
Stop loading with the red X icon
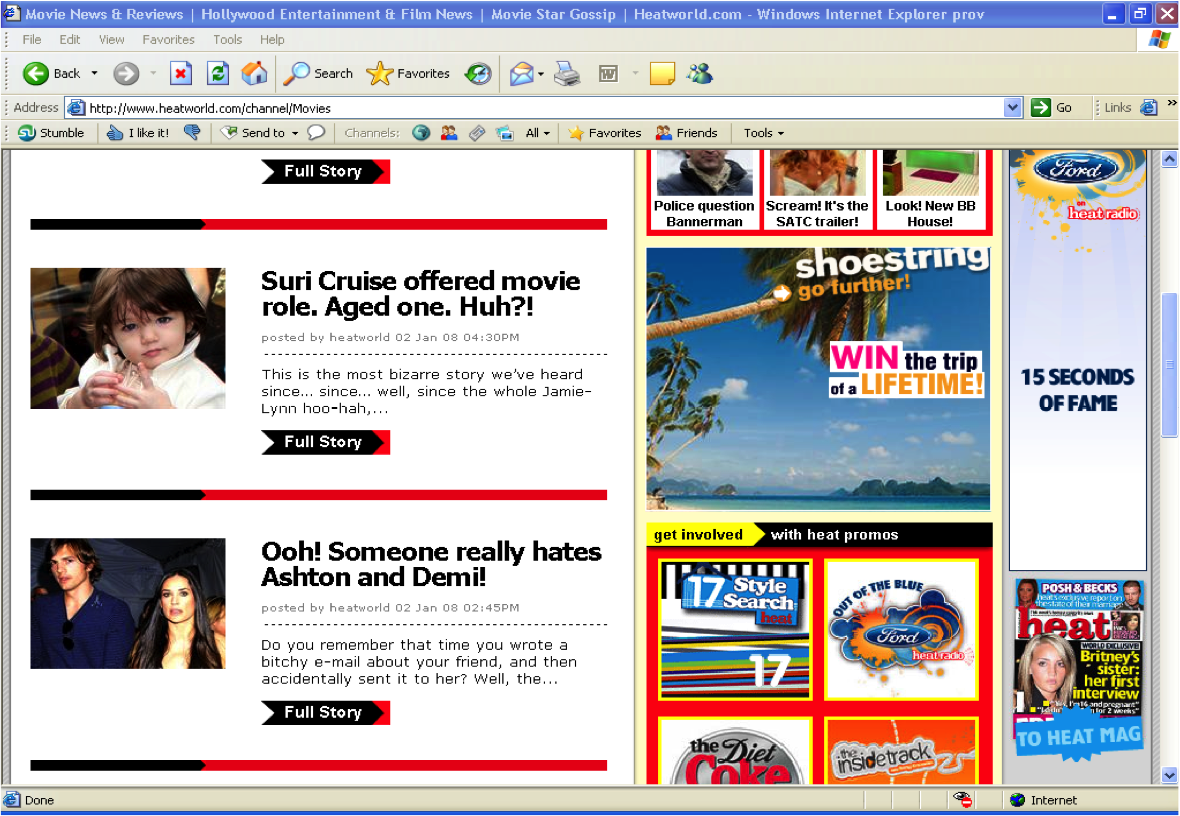[181, 73]
